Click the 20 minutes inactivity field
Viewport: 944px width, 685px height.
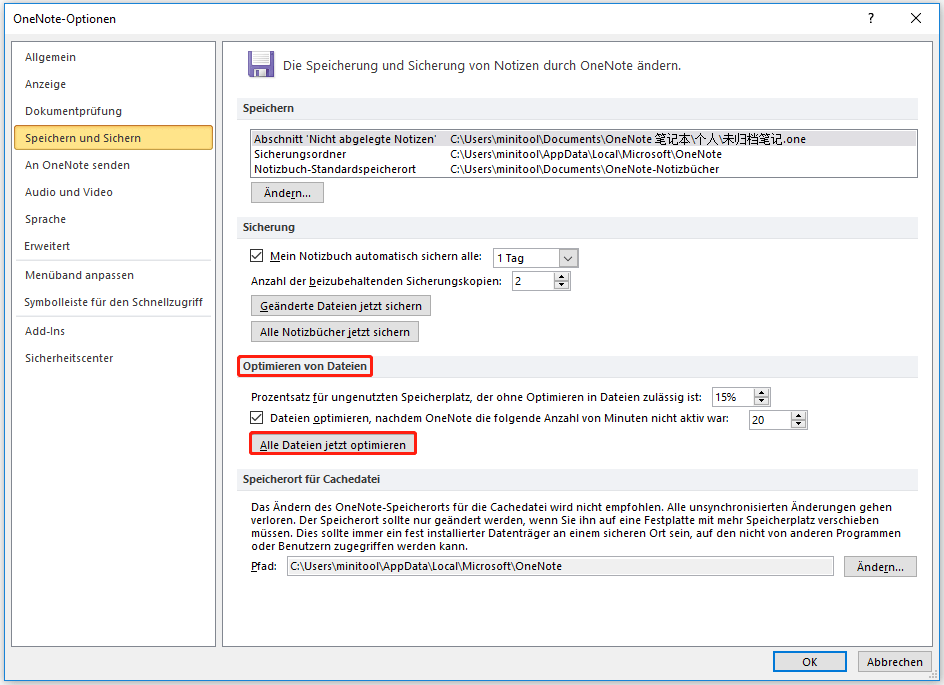click(x=770, y=420)
